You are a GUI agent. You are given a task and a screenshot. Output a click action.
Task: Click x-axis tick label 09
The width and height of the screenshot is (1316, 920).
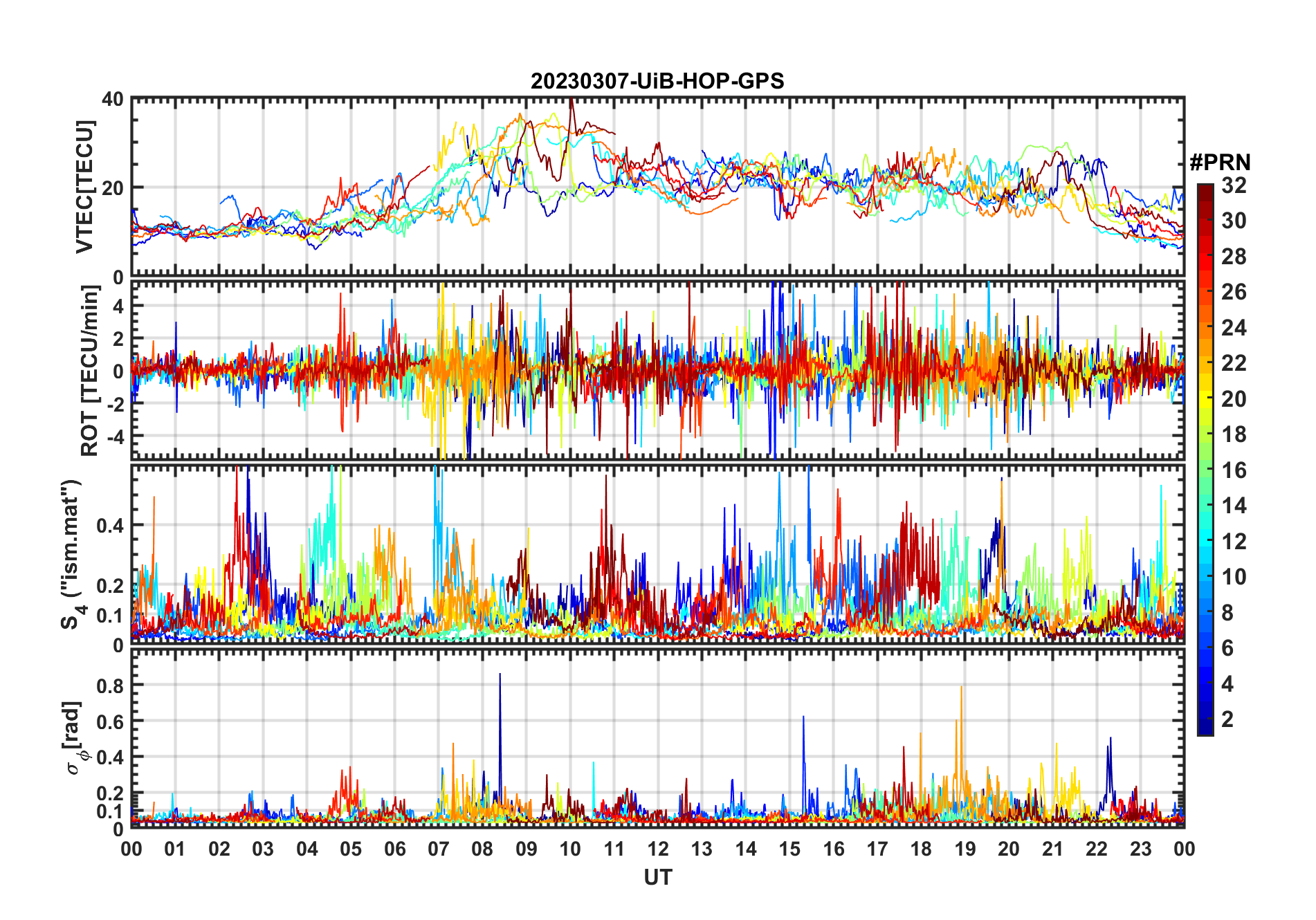click(x=527, y=849)
